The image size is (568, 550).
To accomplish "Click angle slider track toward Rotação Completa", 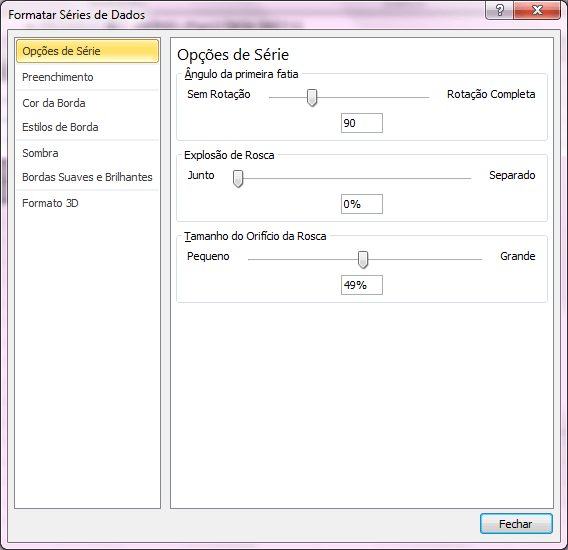I will [373, 97].
